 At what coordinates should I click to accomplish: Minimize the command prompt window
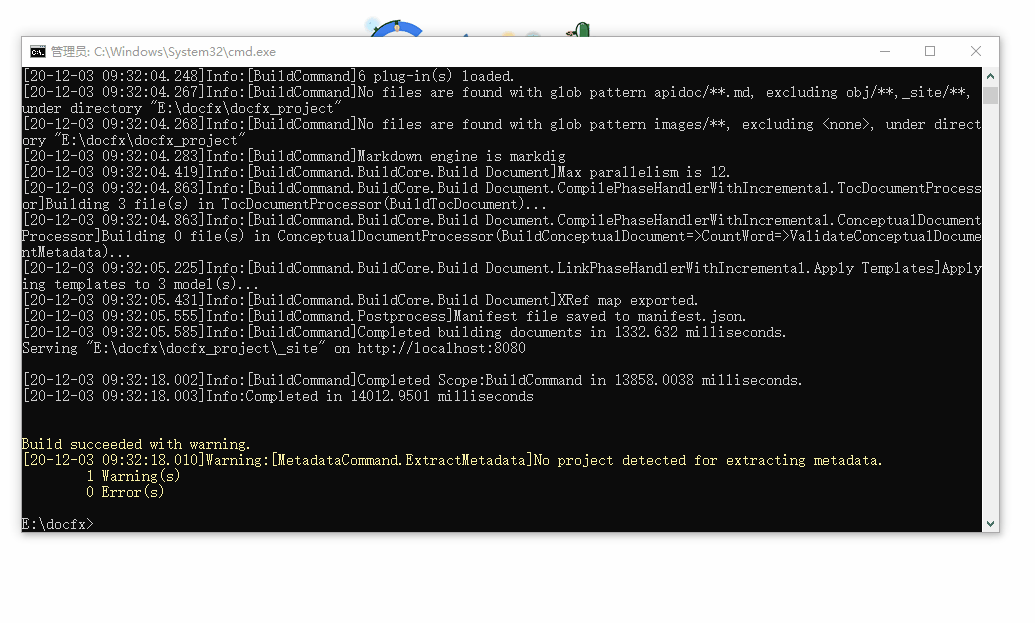coord(884,52)
